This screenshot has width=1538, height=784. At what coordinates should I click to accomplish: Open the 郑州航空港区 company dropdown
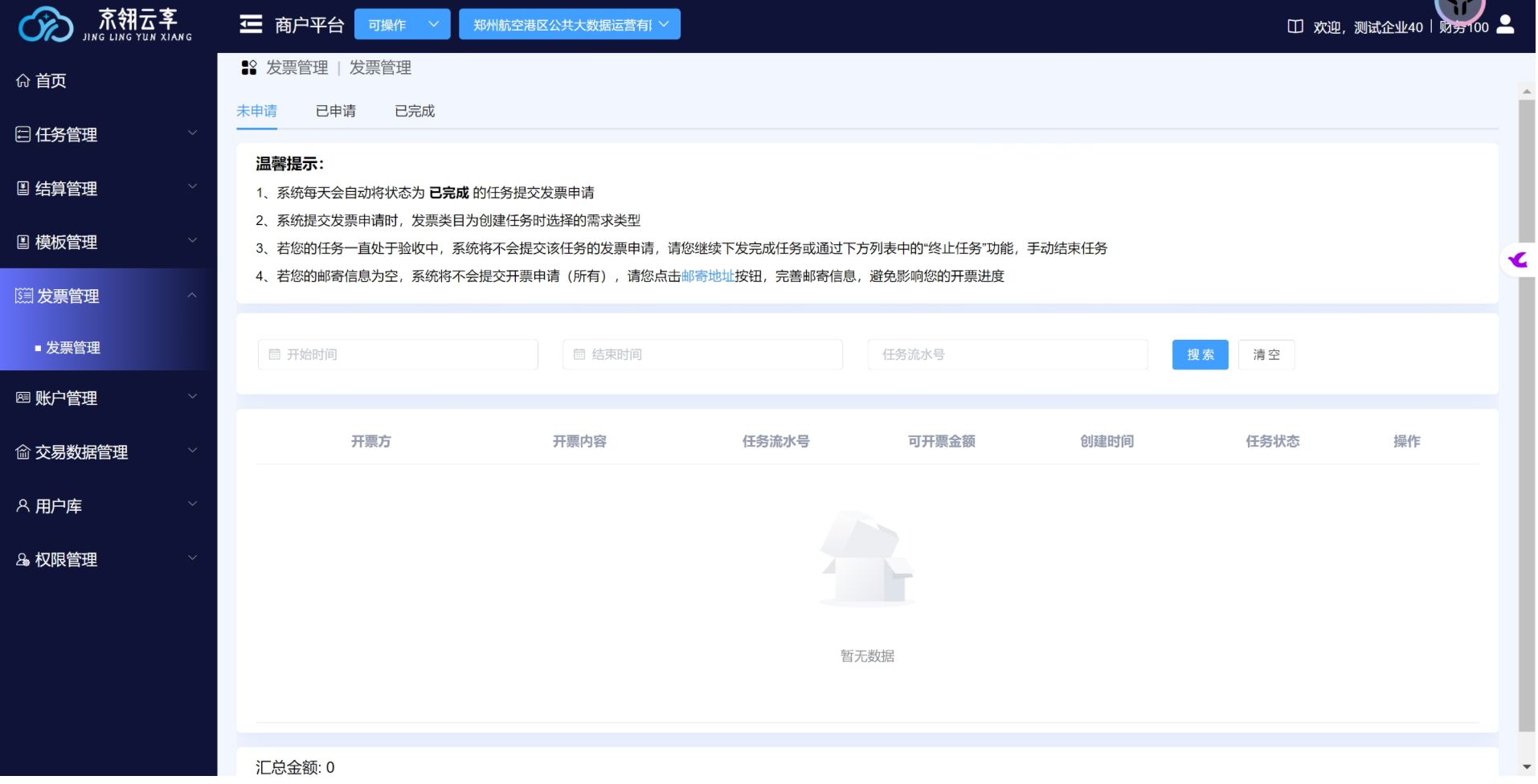tap(569, 25)
